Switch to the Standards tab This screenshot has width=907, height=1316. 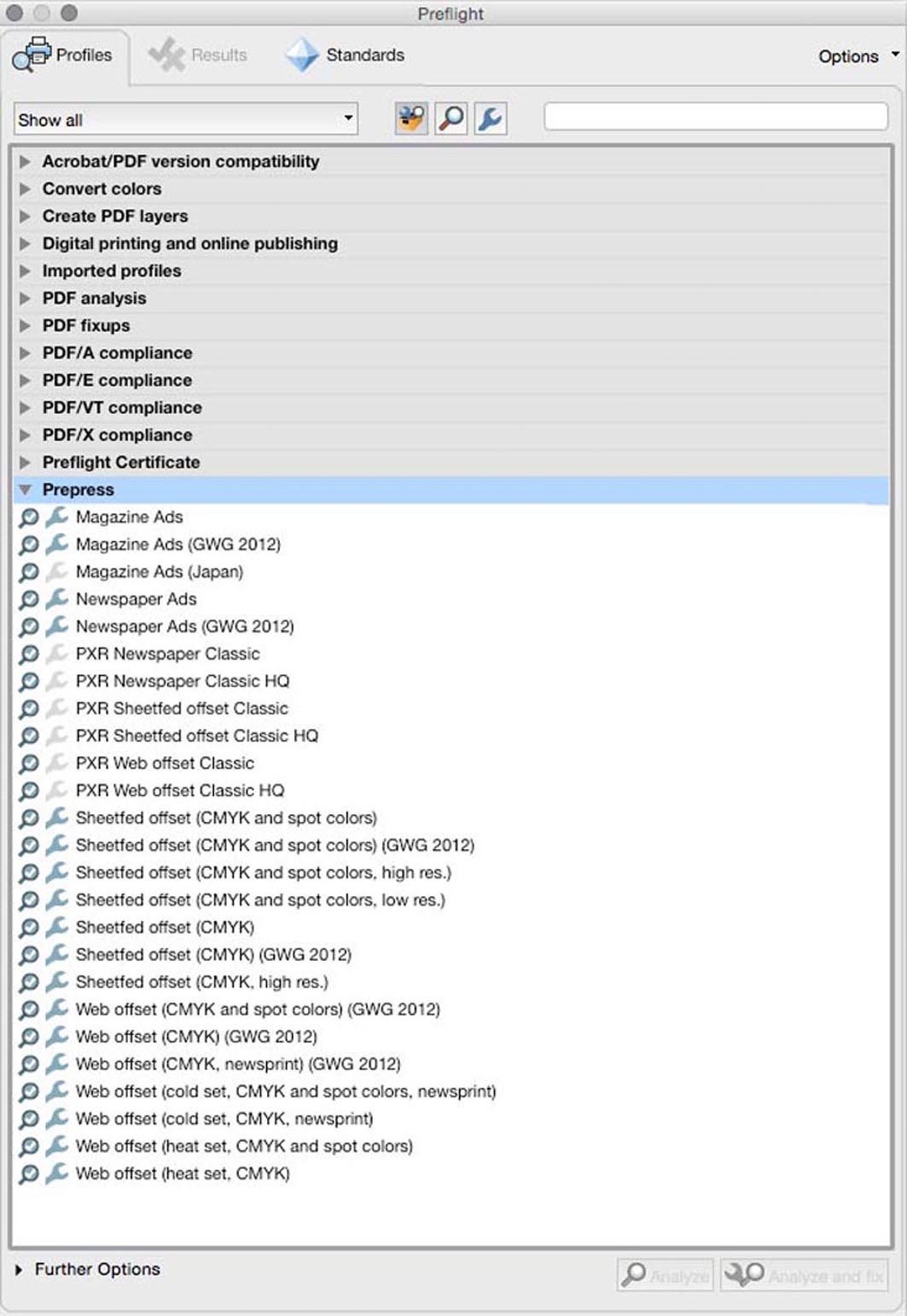tap(346, 55)
